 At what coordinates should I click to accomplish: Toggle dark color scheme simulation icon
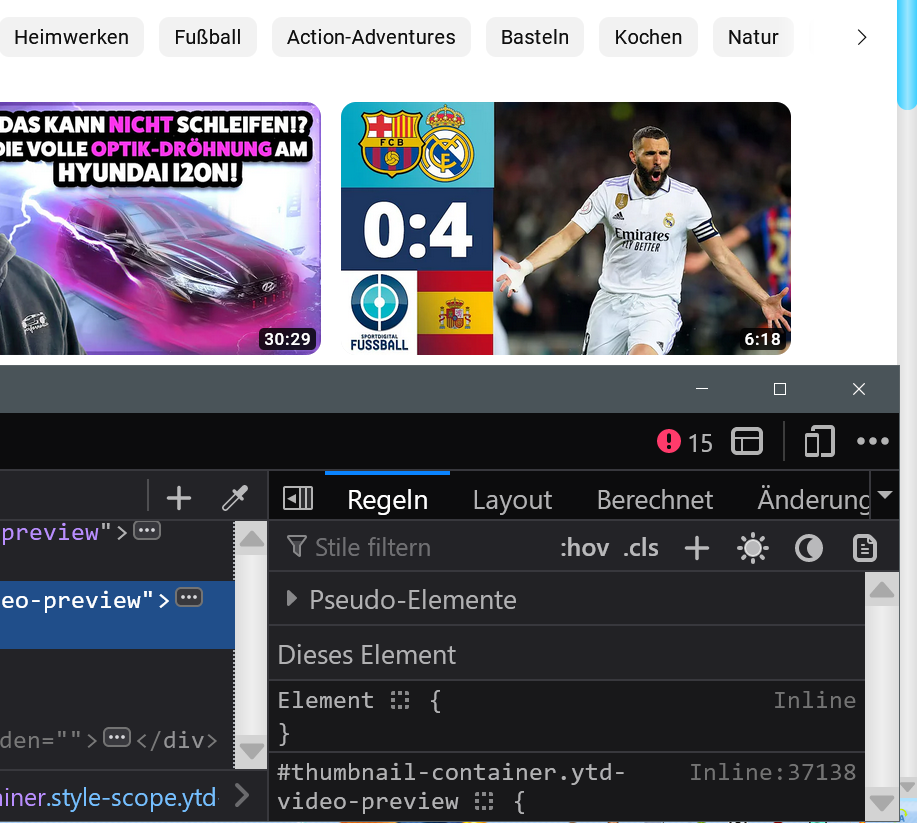tap(808, 548)
